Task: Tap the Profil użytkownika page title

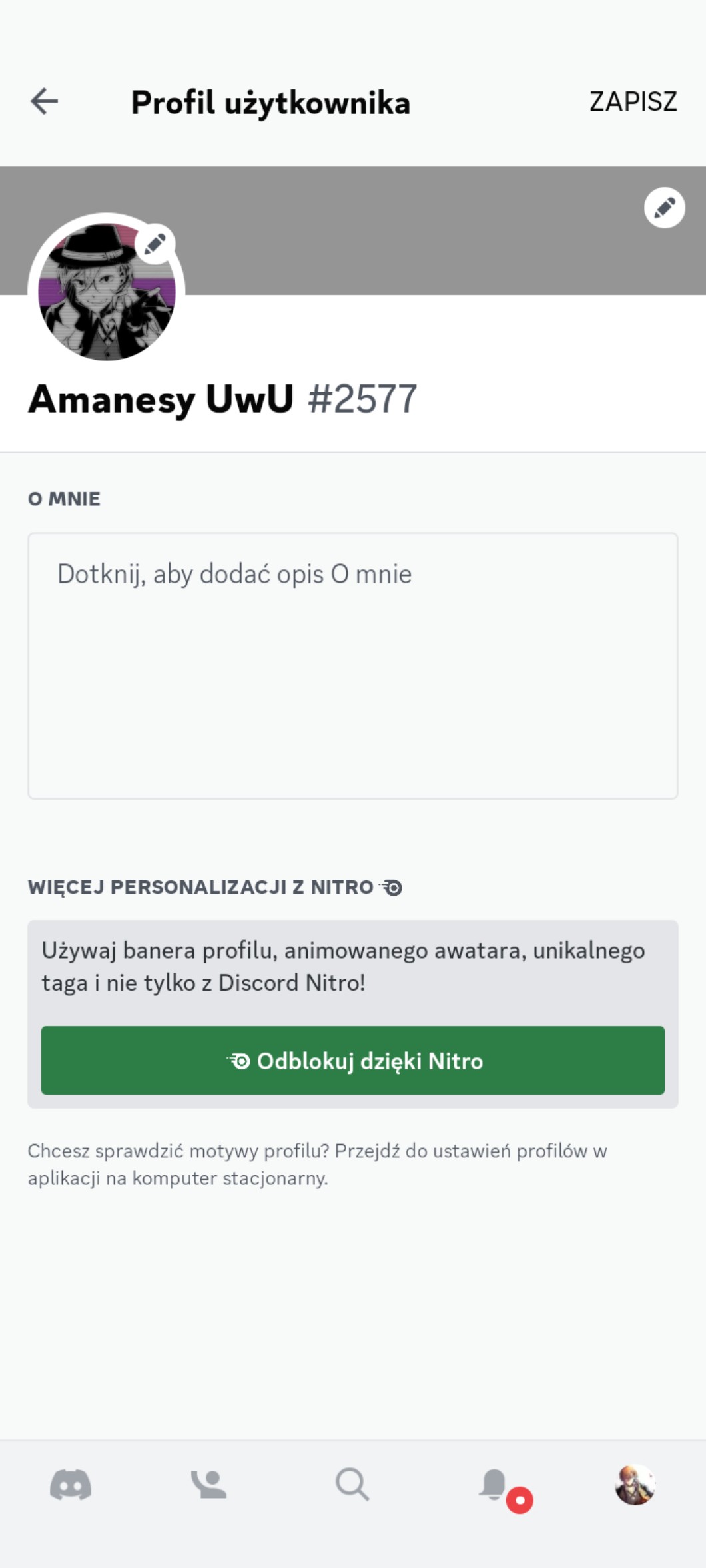Action: coord(270,103)
